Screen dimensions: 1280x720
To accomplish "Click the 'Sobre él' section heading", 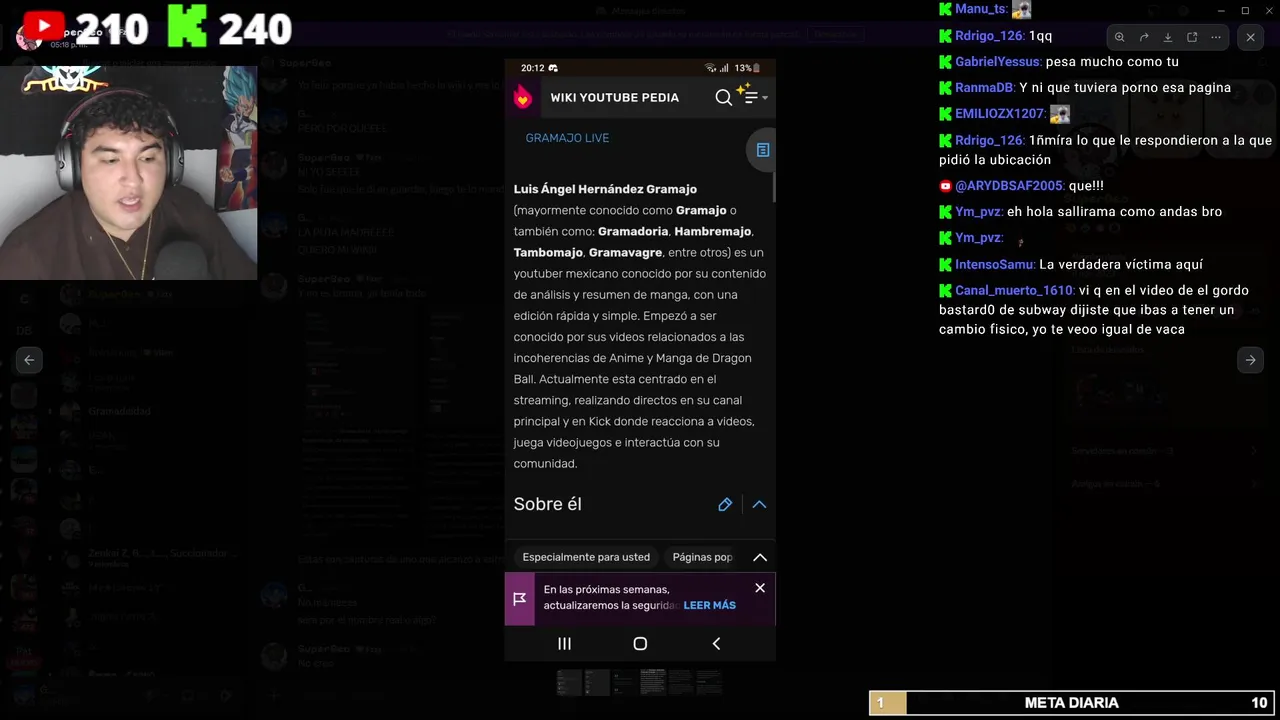I will [547, 505].
